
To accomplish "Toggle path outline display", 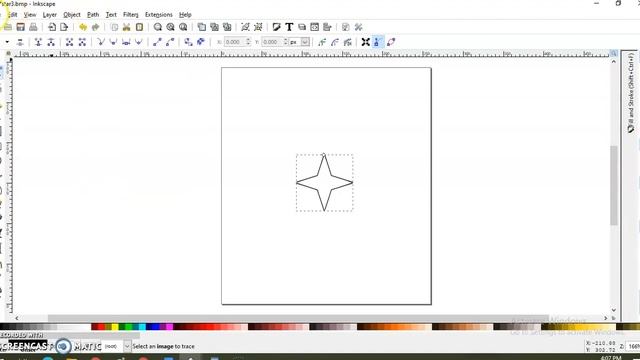I will [x=391, y=42].
